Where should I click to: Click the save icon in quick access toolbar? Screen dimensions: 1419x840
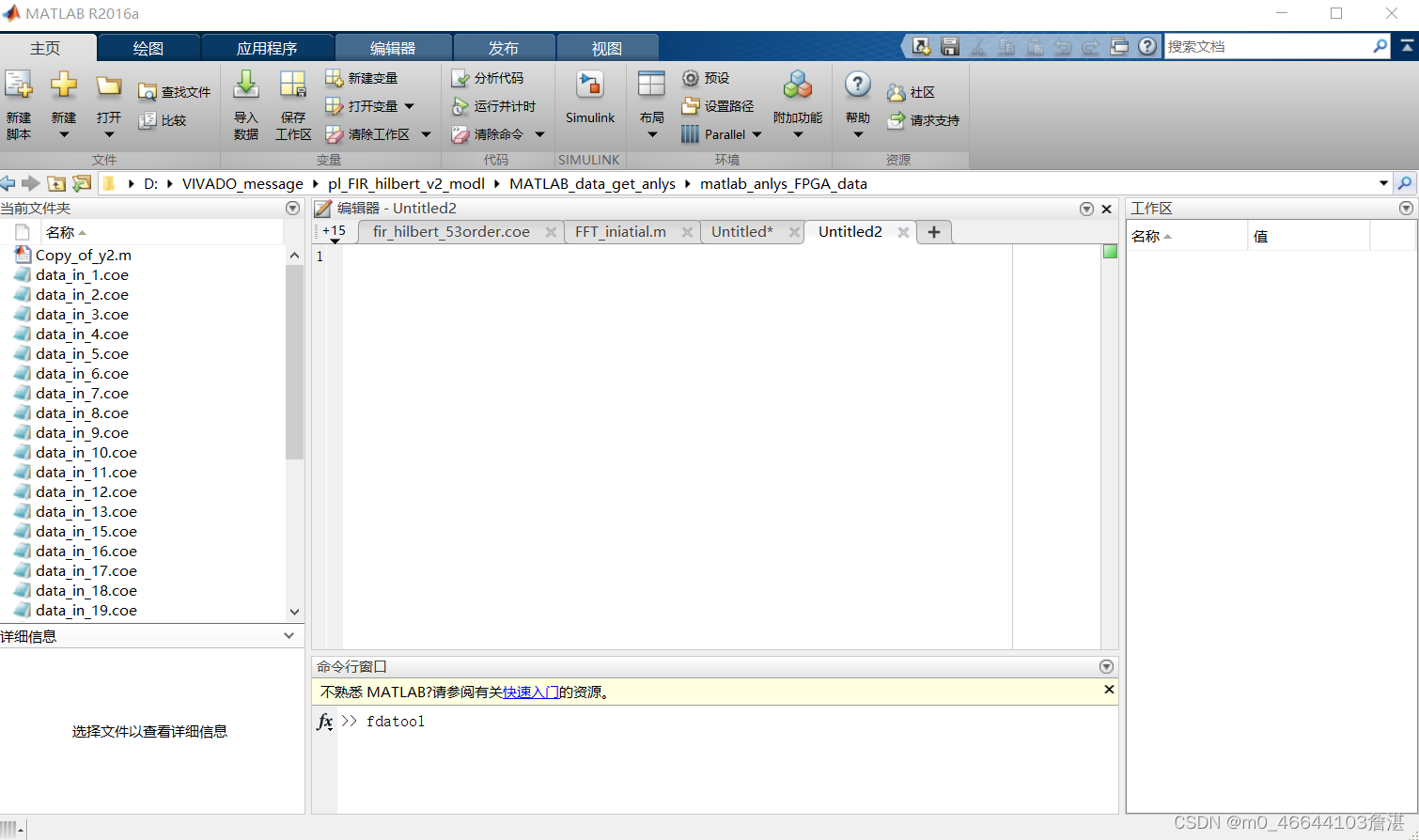pyautogui.click(x=950, y=46)
